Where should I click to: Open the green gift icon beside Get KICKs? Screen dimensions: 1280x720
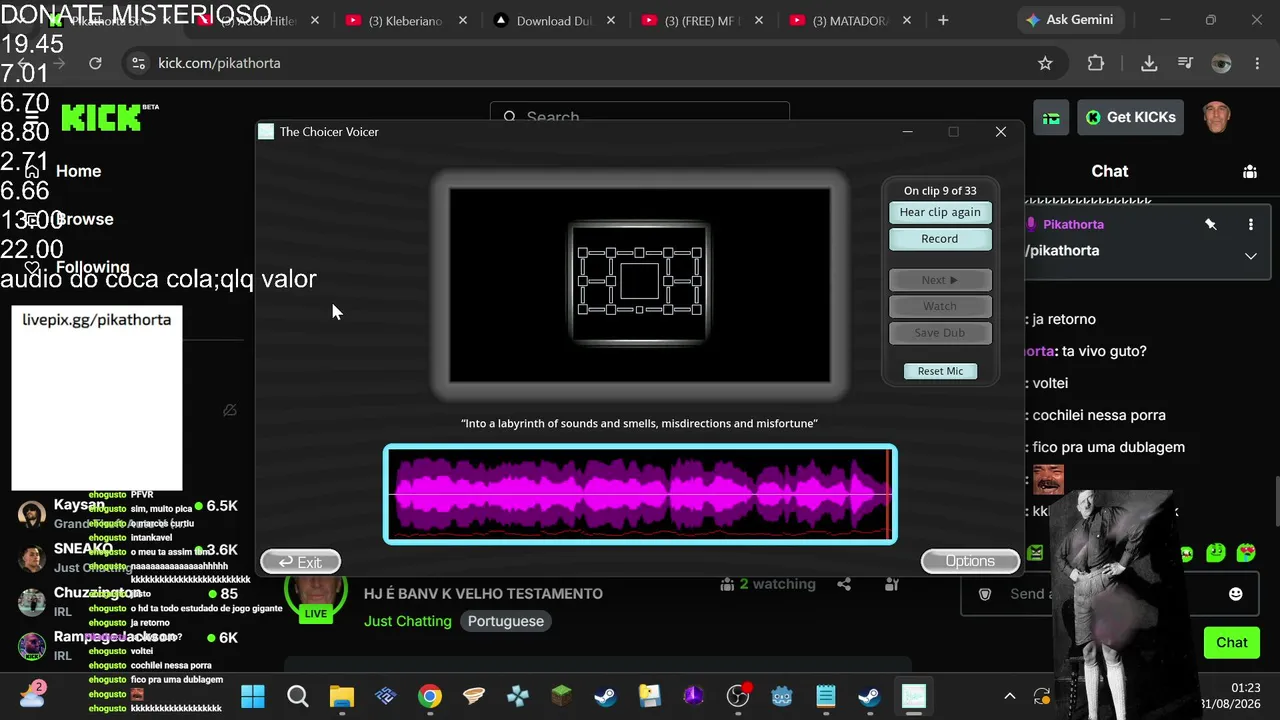1051,117
